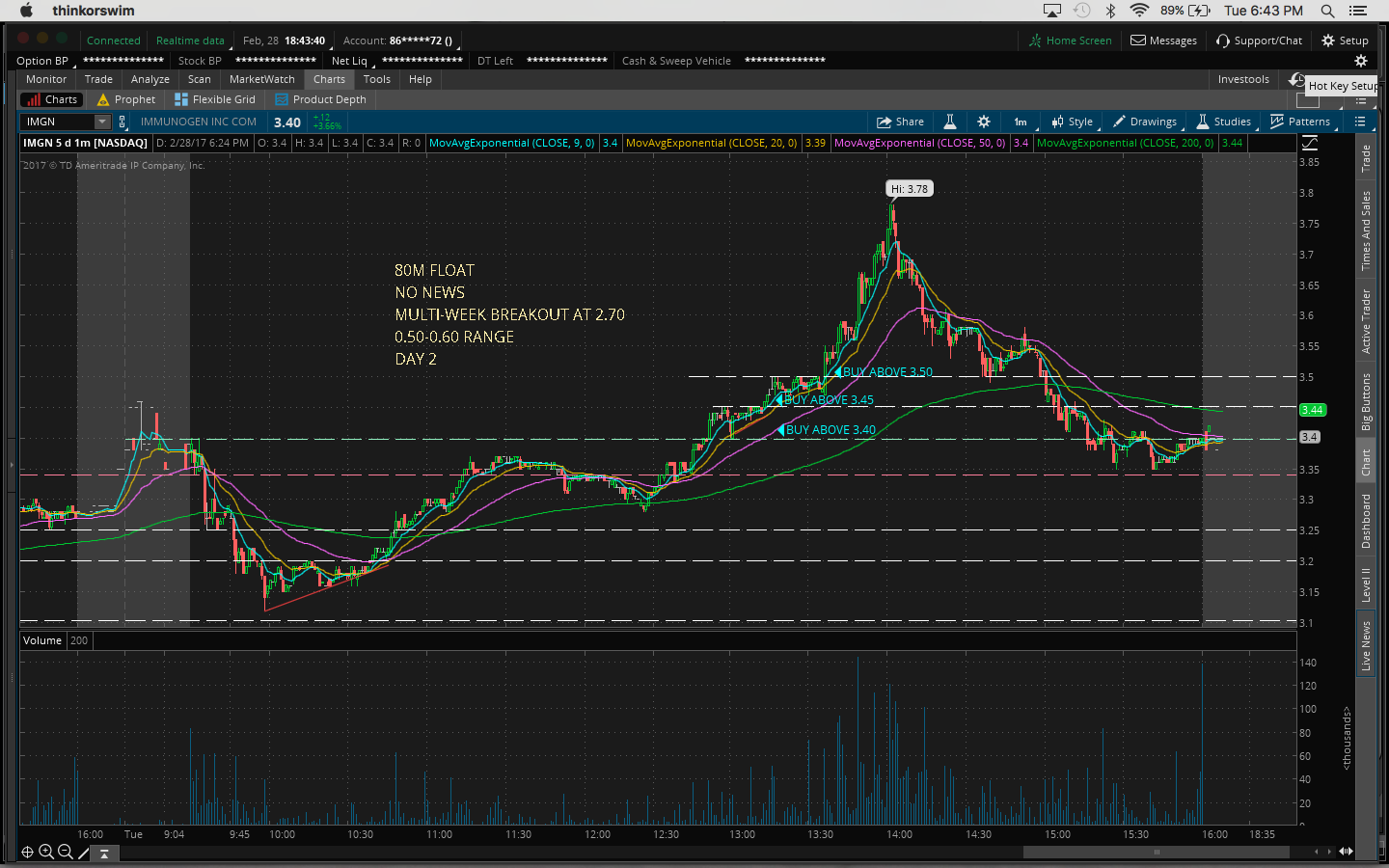Screen dimensions: 1389x868
Task: Open the 1m timeframe dropdown
Action: click(x=1021, y=122)
